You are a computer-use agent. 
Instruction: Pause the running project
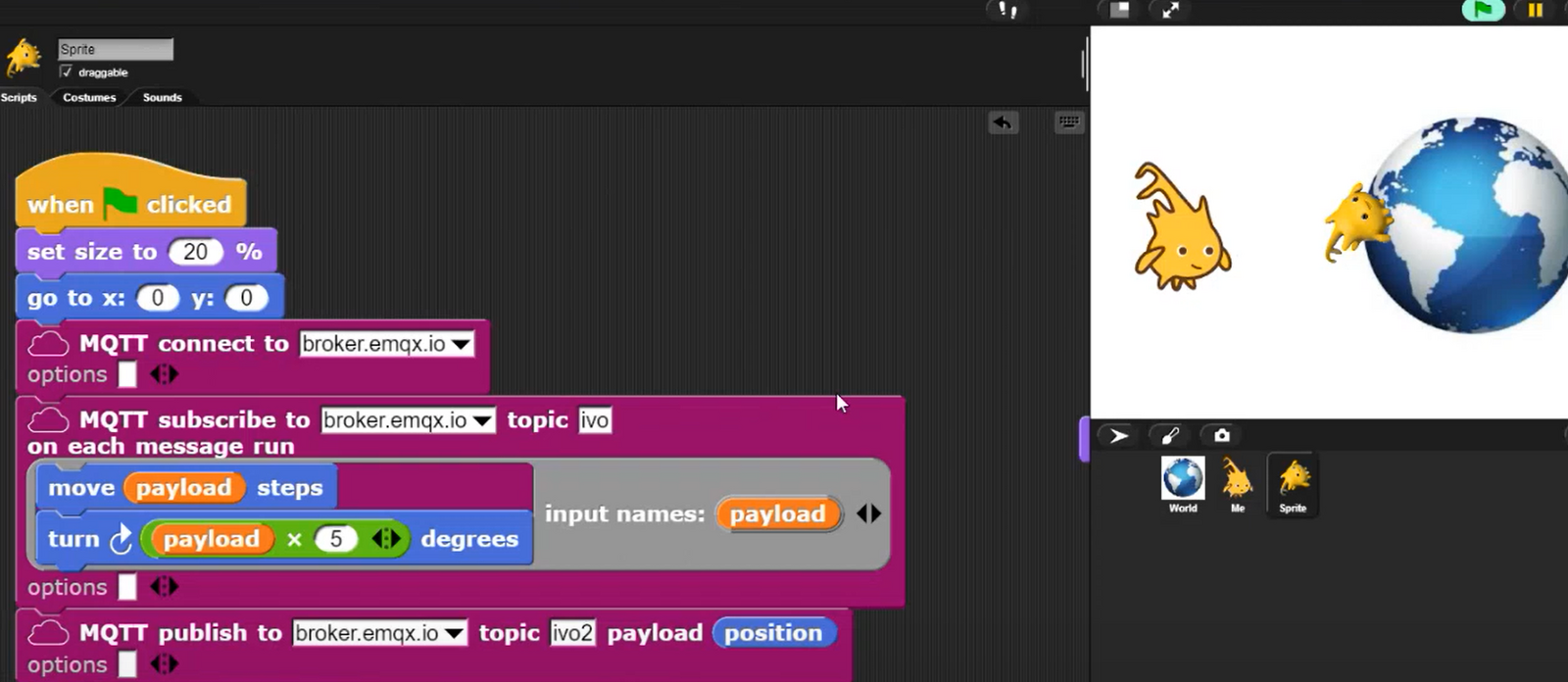pos(1535,10)
